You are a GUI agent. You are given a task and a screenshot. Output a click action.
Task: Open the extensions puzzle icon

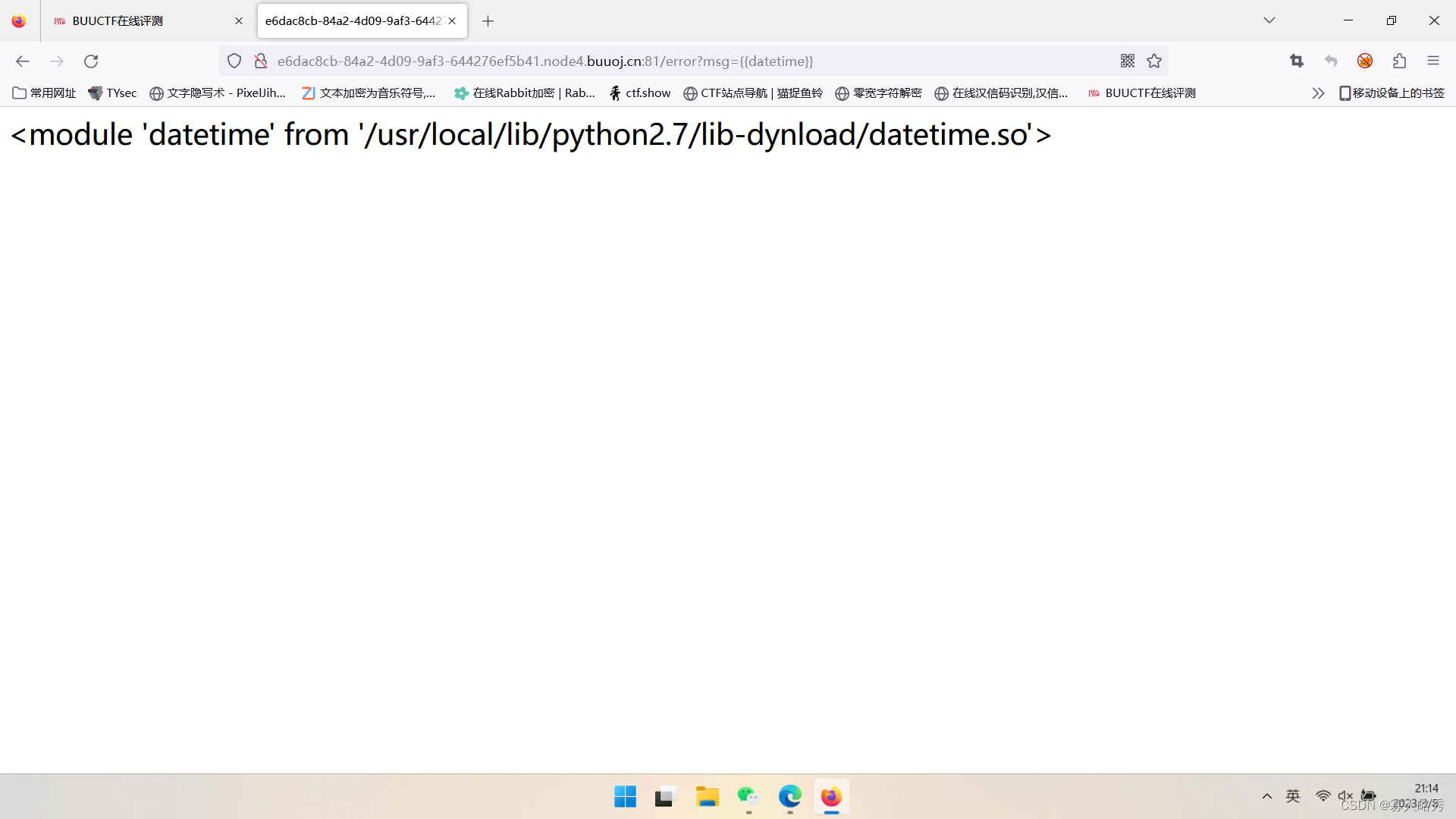(x=1399, y=61)
